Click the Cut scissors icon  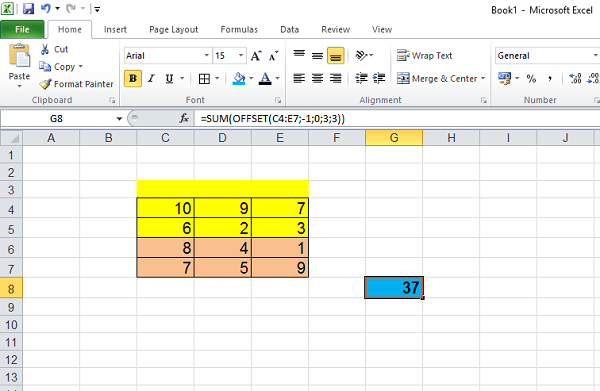(45, 49)
